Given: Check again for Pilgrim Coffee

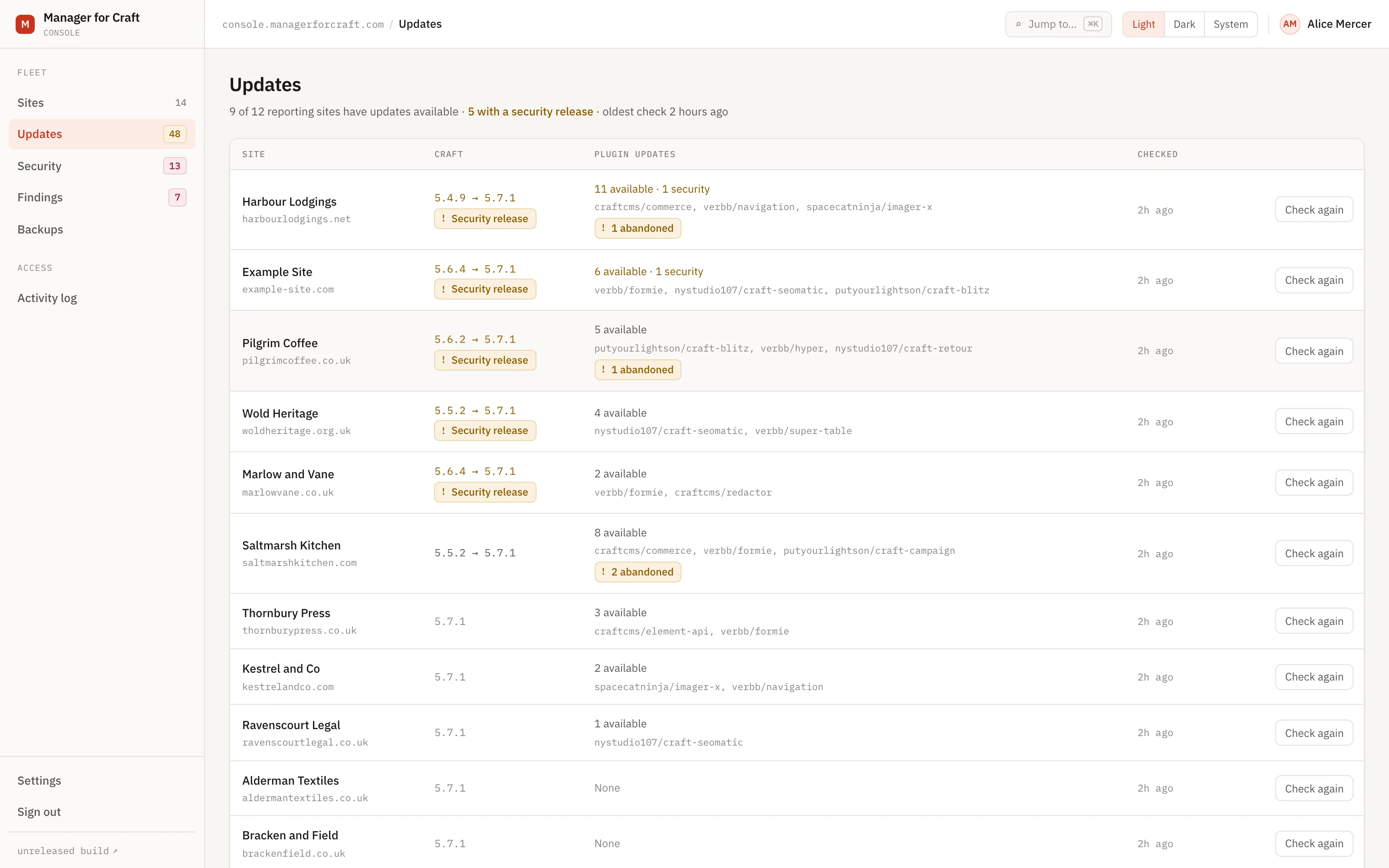Looking at the screenshot, I should [1314, 351].
